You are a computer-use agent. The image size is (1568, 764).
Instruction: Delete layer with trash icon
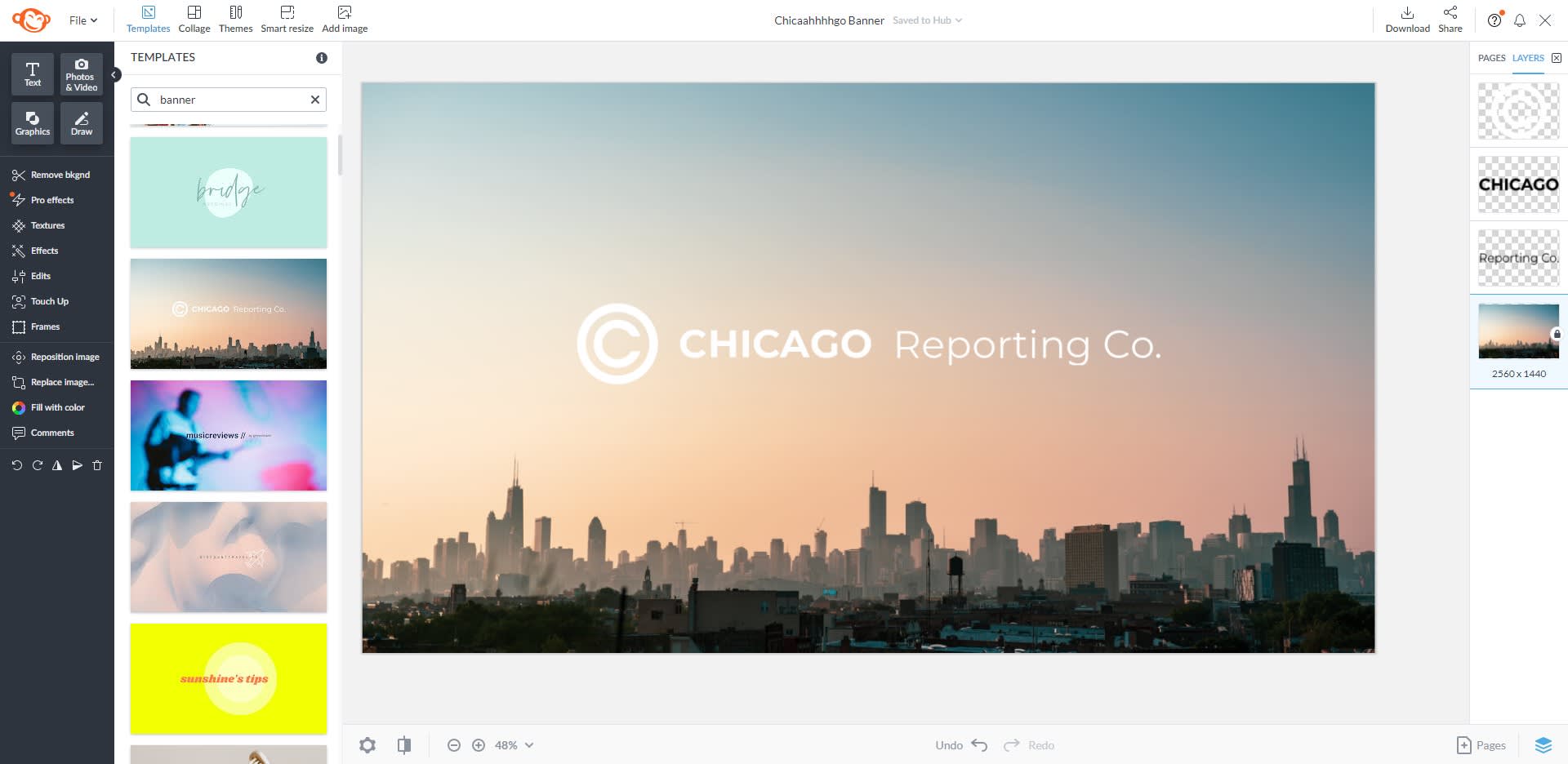click(x=97, y=465)
